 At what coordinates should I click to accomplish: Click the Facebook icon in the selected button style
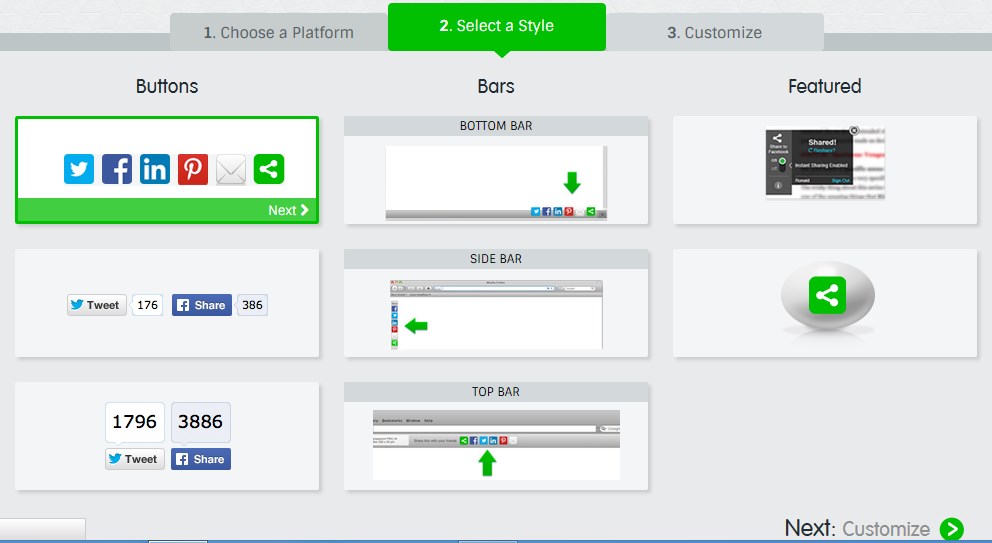(117, 169)
